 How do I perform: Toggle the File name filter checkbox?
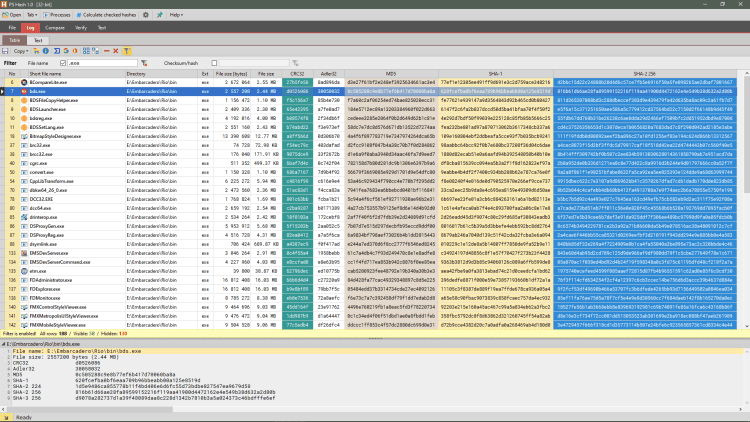pyautogui.click(x=63, y=63)
